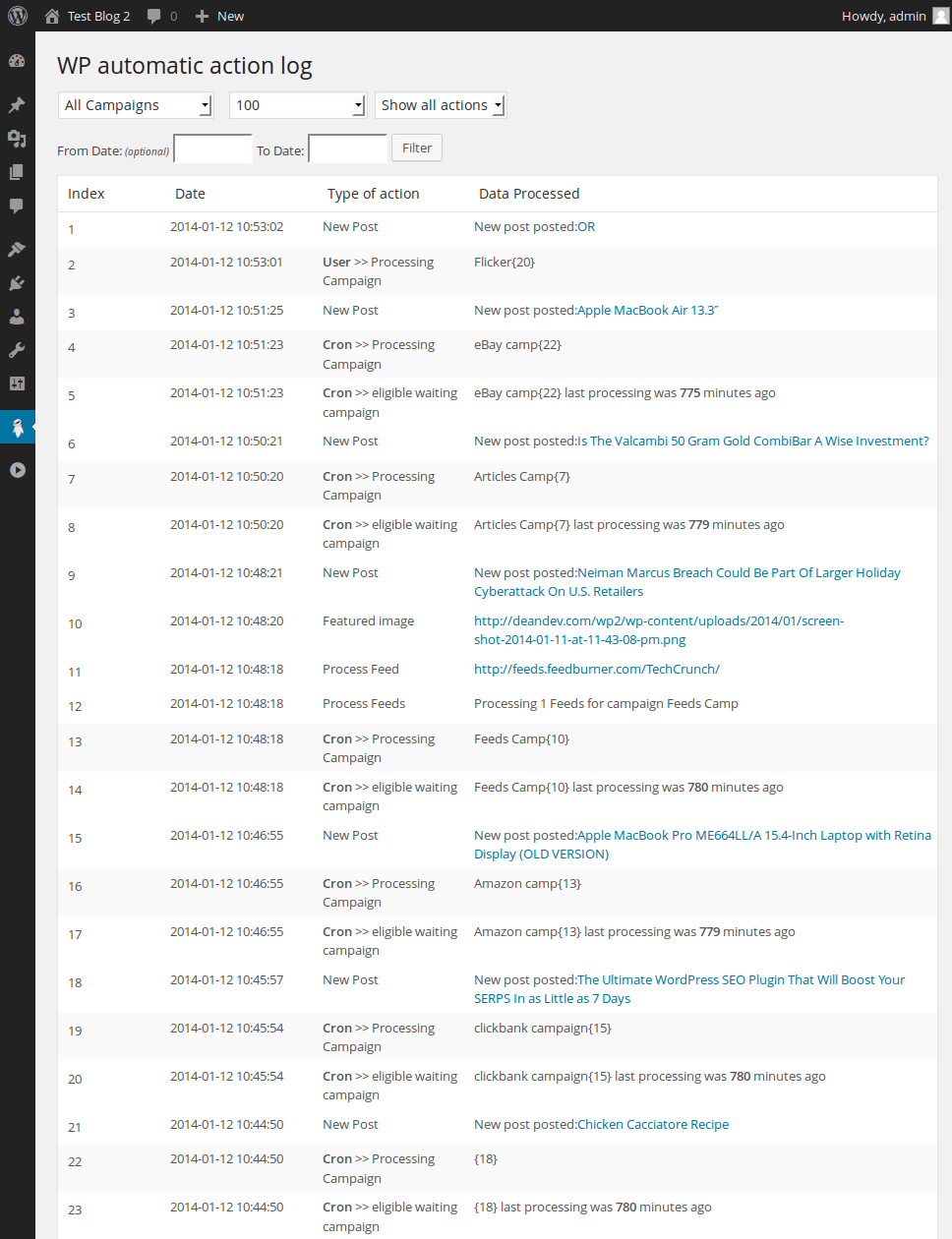Click the WP automatic action log heading
Image resolution: width=952 pixels, height=1239 pixels.
tap(185, 66)
